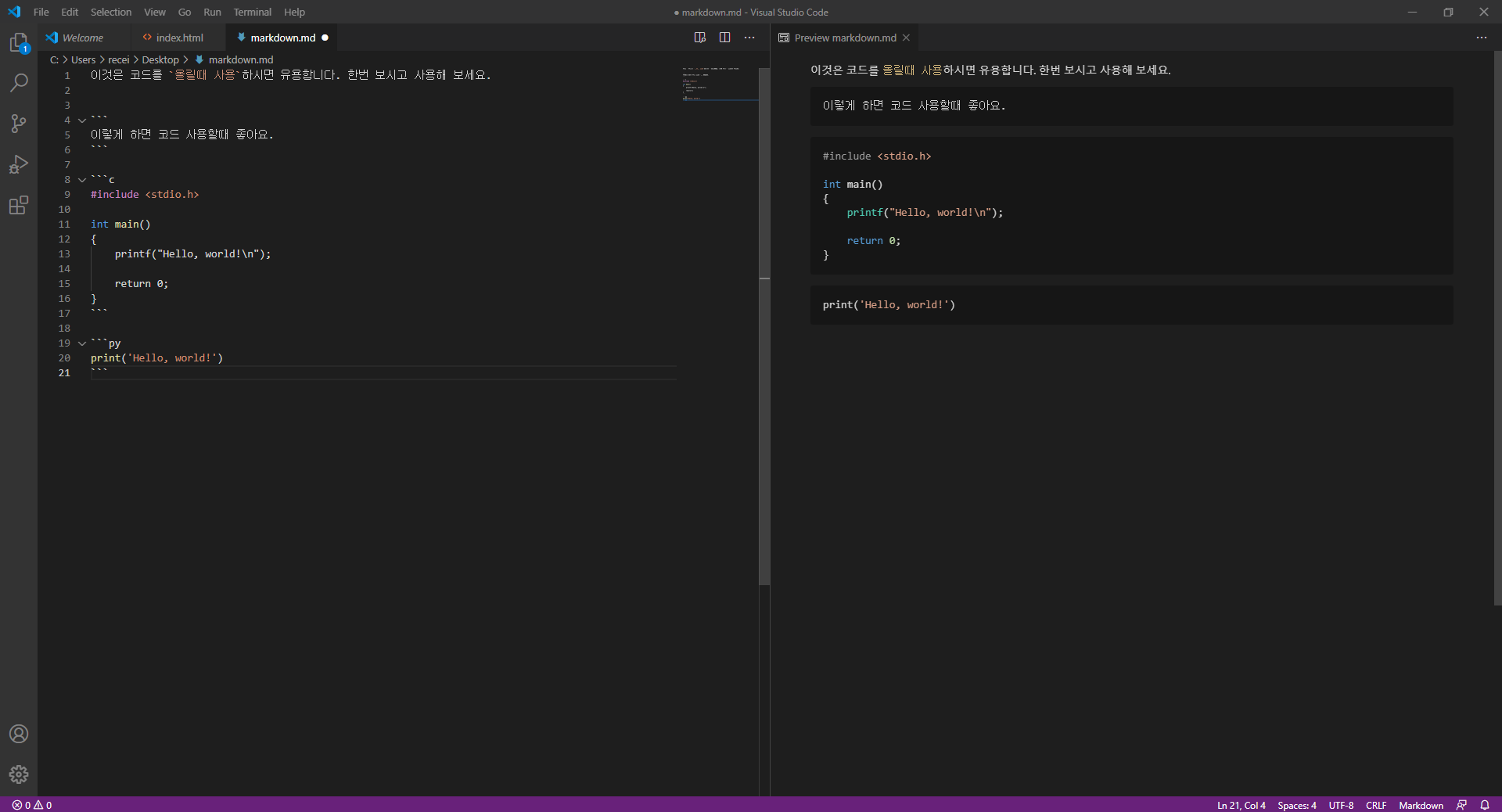Open the Search view in activity bar
The width and height of the screenshot is (1502, 812).
point(19,83)
